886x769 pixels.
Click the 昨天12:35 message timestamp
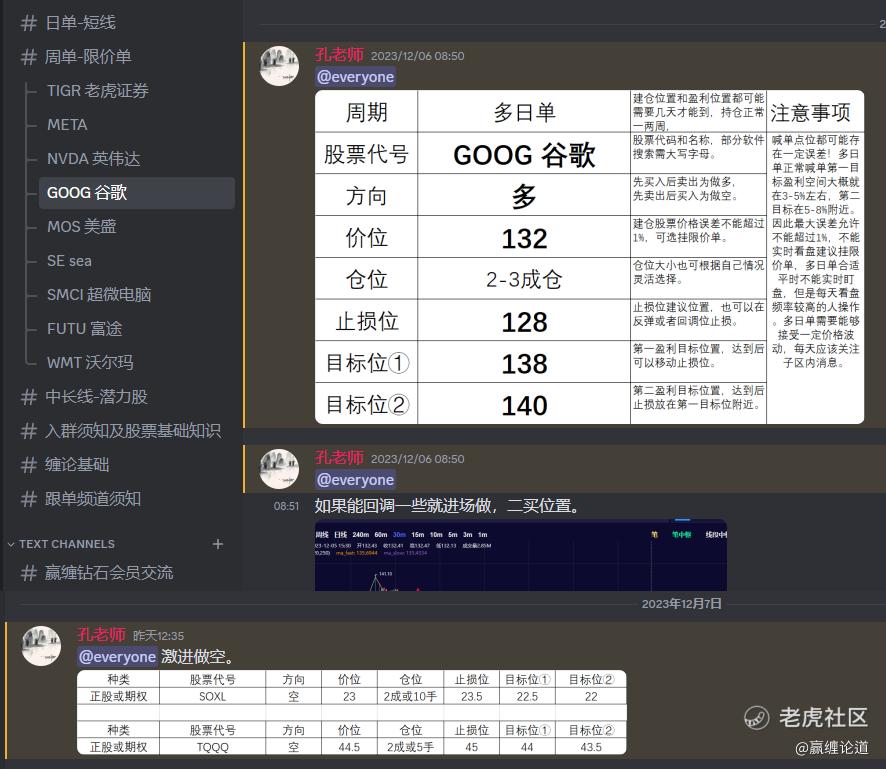(159, 636)
